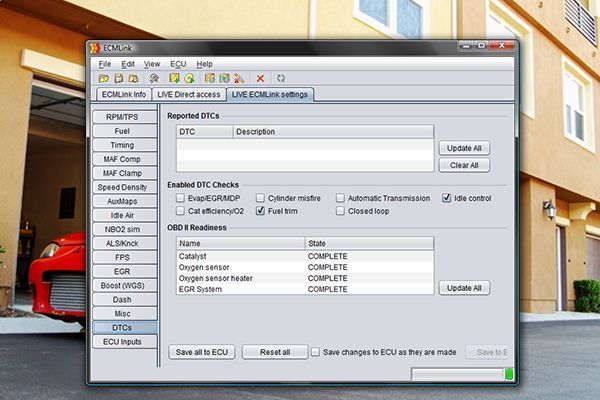Open the MAF Clamp section
The image size is (600, 400).
click(x=125, y=173)
